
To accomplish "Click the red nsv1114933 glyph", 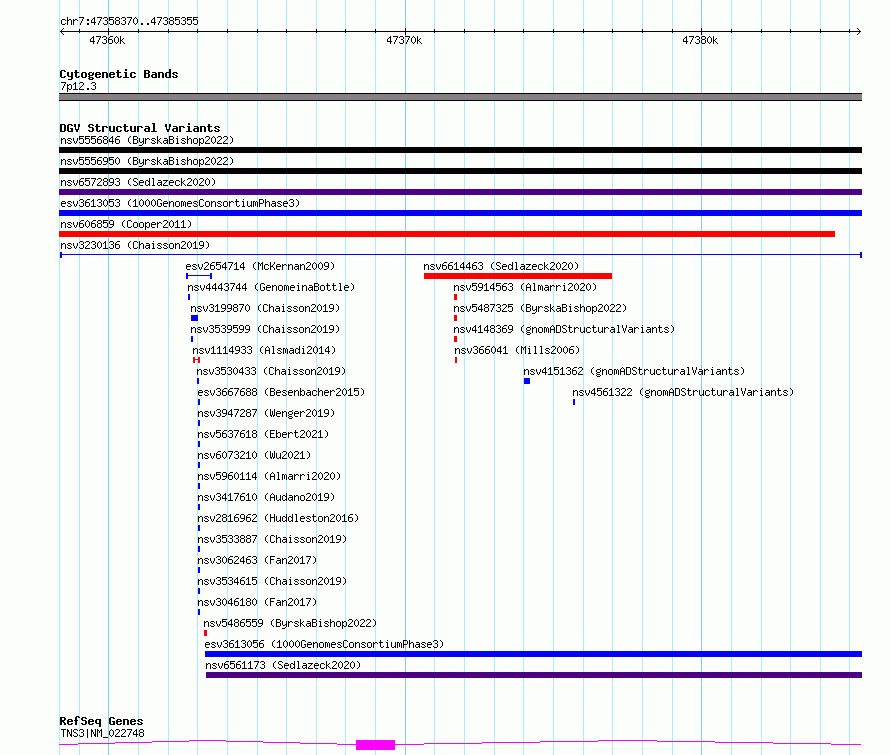I will 196,360.
